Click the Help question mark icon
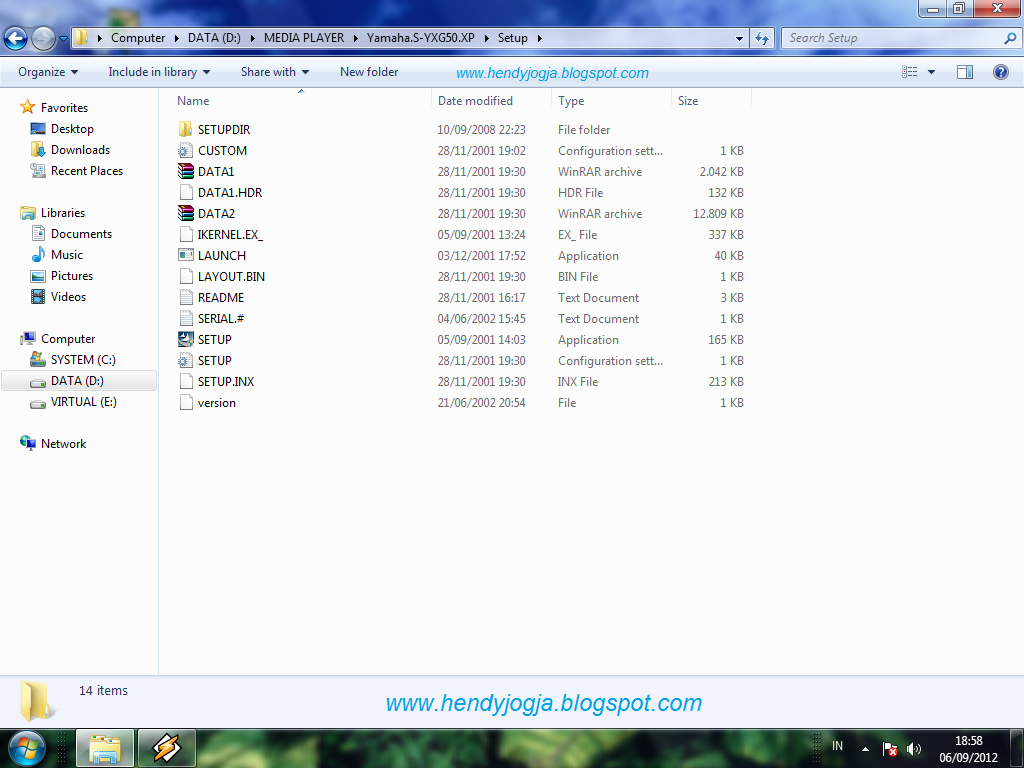The width and height of the screenshot is (1024, 768). point(1000,72)
